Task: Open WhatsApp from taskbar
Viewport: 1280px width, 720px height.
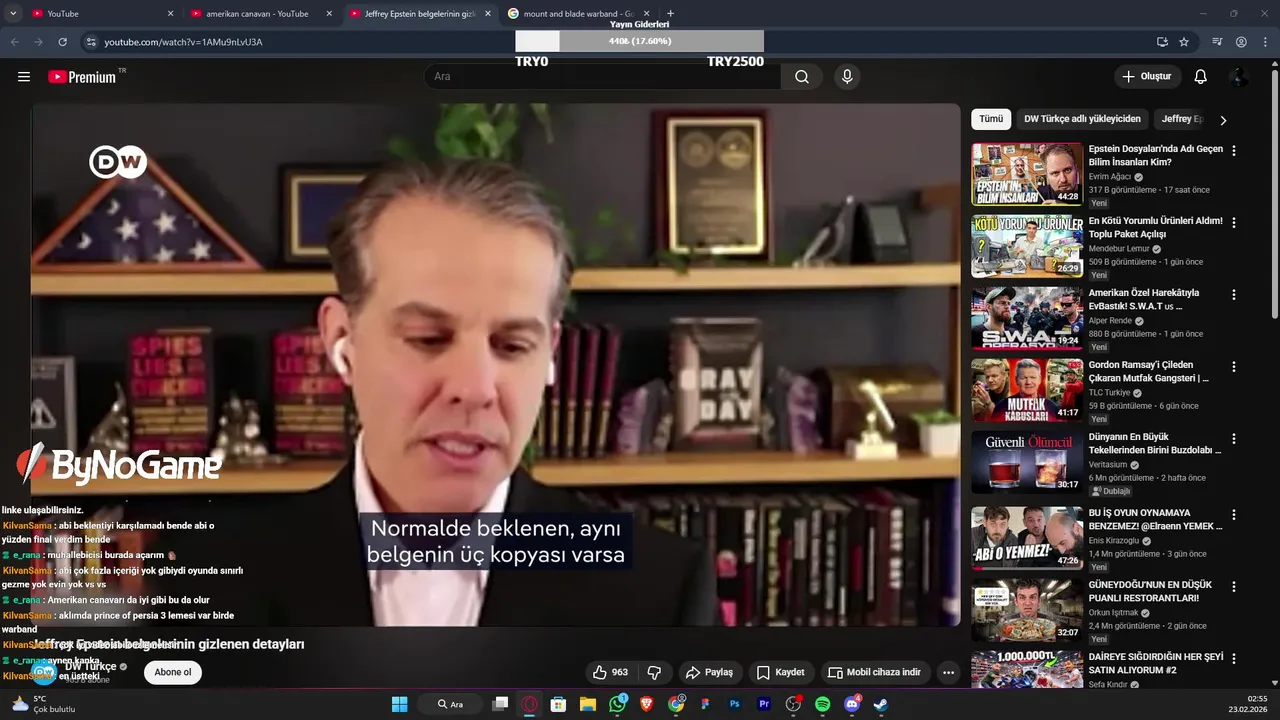Action: pyautogui.click(x=617, y=704)
